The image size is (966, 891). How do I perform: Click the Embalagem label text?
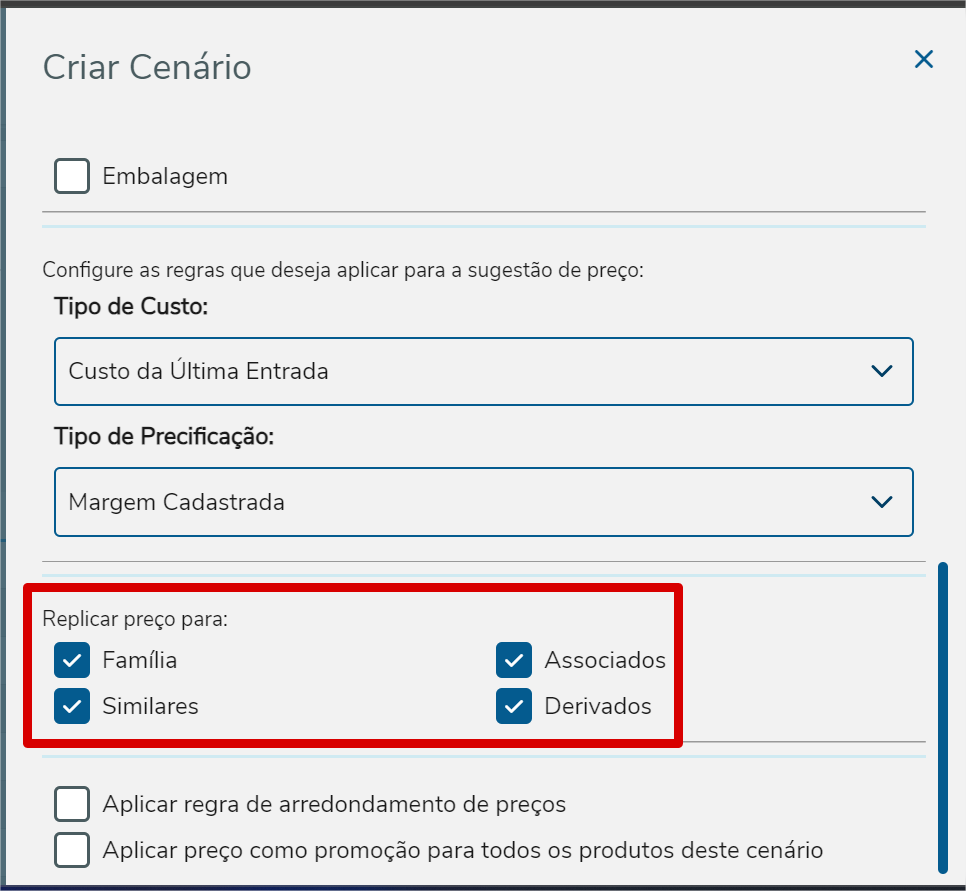pyautogui.click(x=165, y=177)
